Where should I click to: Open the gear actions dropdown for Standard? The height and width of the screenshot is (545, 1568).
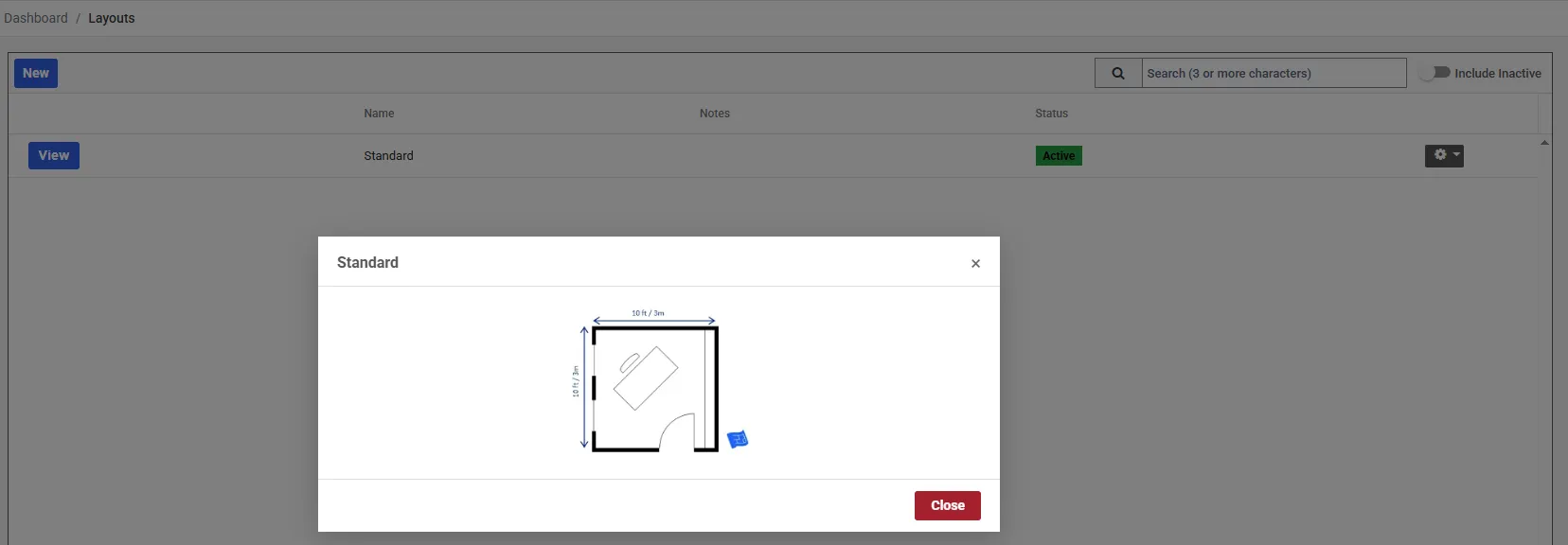tap(1444, 155)
